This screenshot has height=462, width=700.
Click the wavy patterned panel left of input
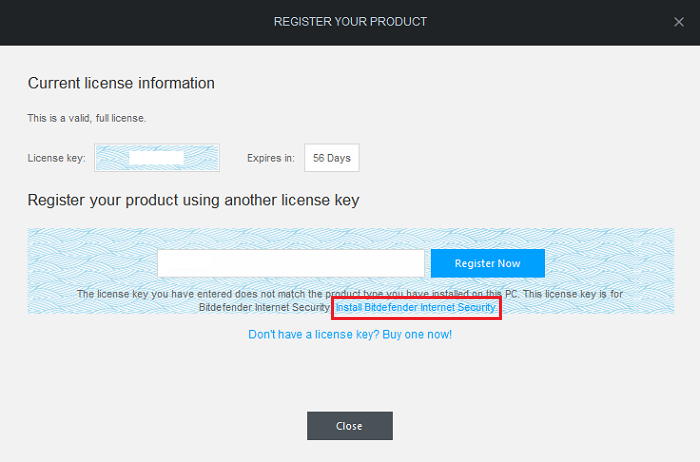(x=90, y=262)
